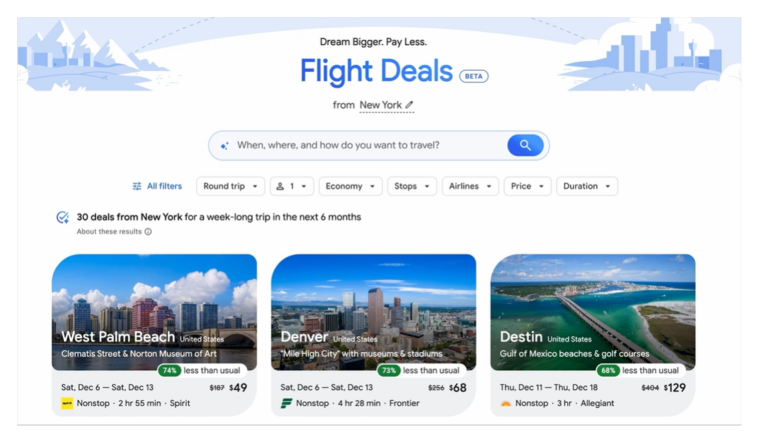Click the sparkle icon in the search box
Viewport: 768px width, 446px height.
click(x=224, y=146)
